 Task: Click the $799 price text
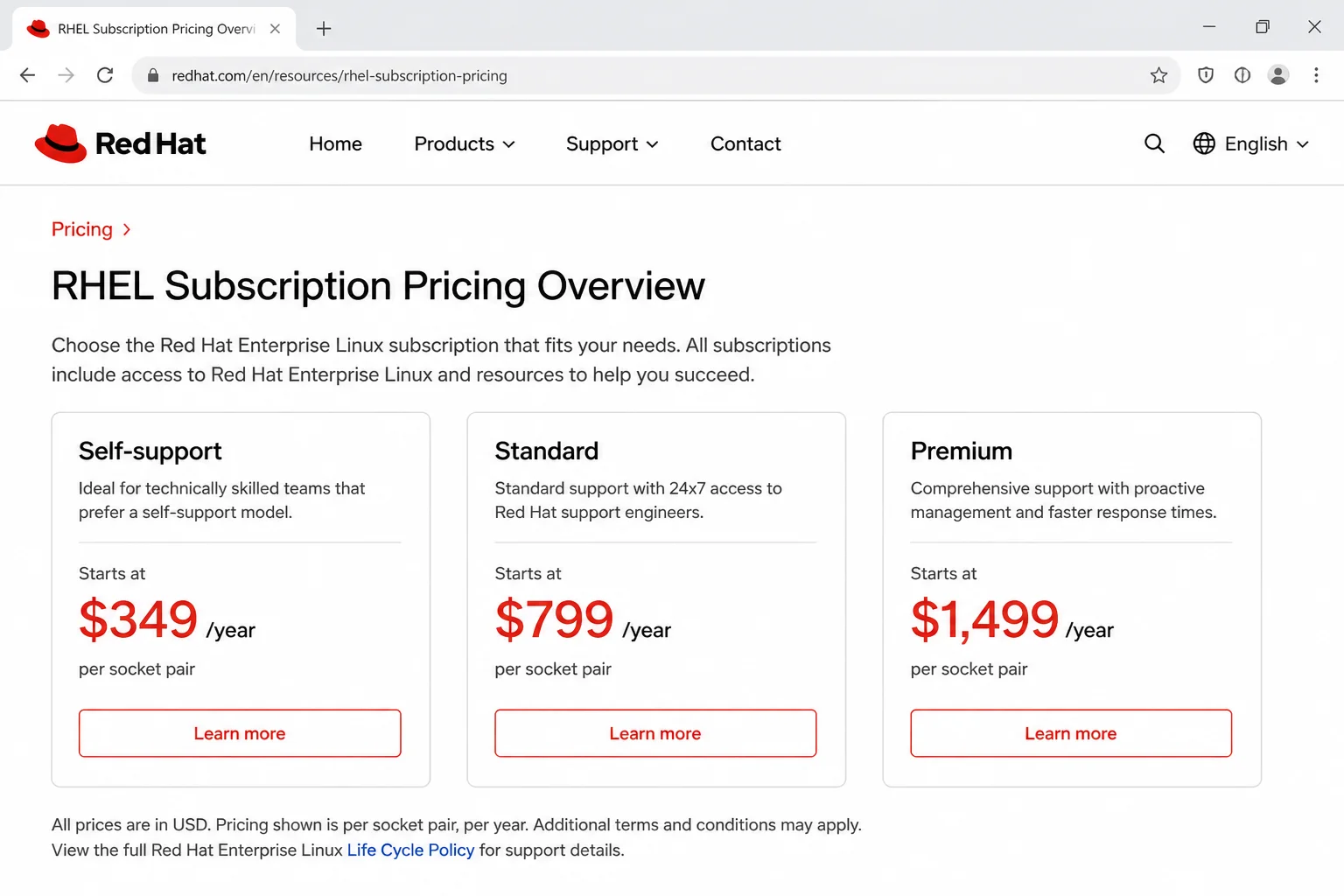coord(554,619)
